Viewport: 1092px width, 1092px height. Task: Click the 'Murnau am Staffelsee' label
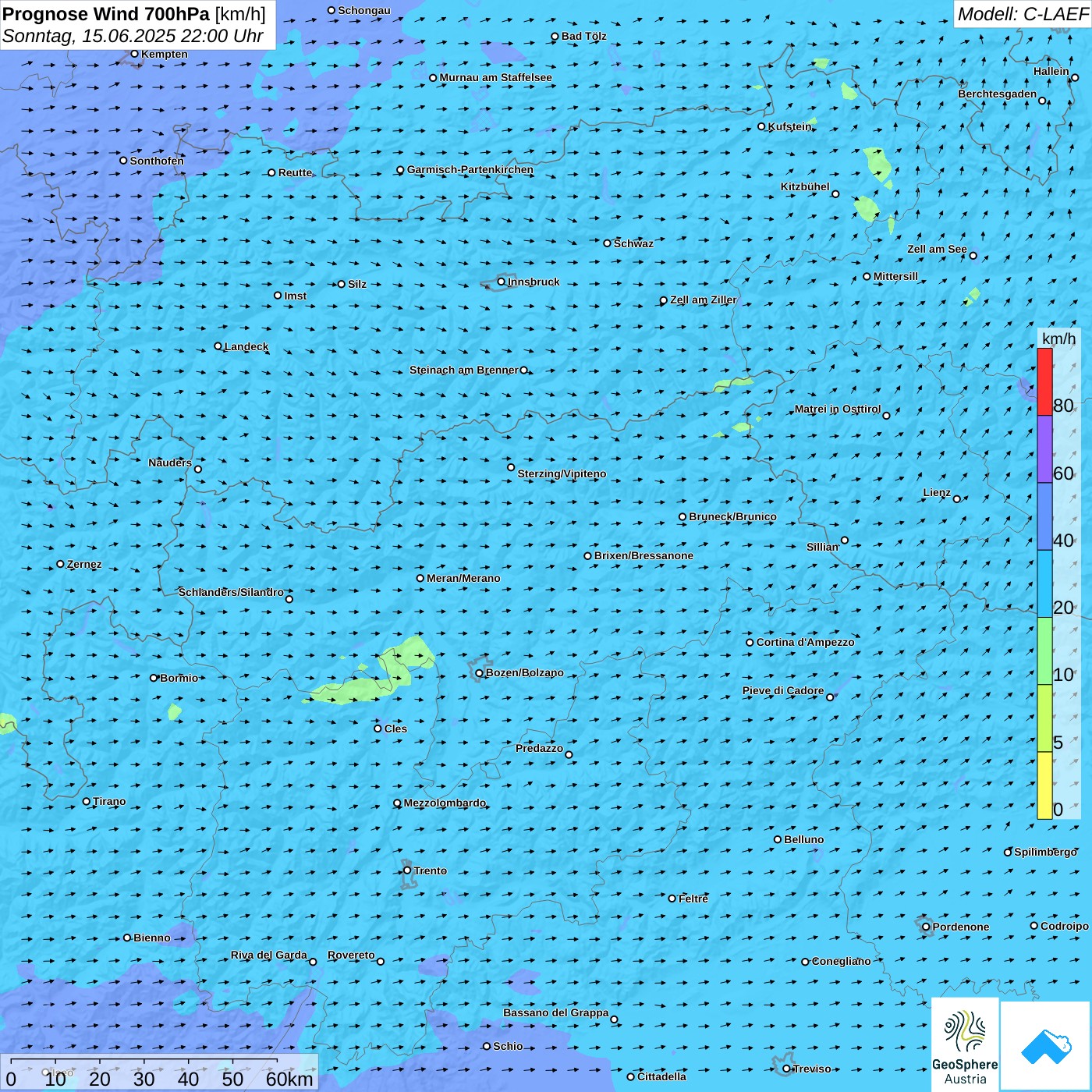(x=496, y=77)
